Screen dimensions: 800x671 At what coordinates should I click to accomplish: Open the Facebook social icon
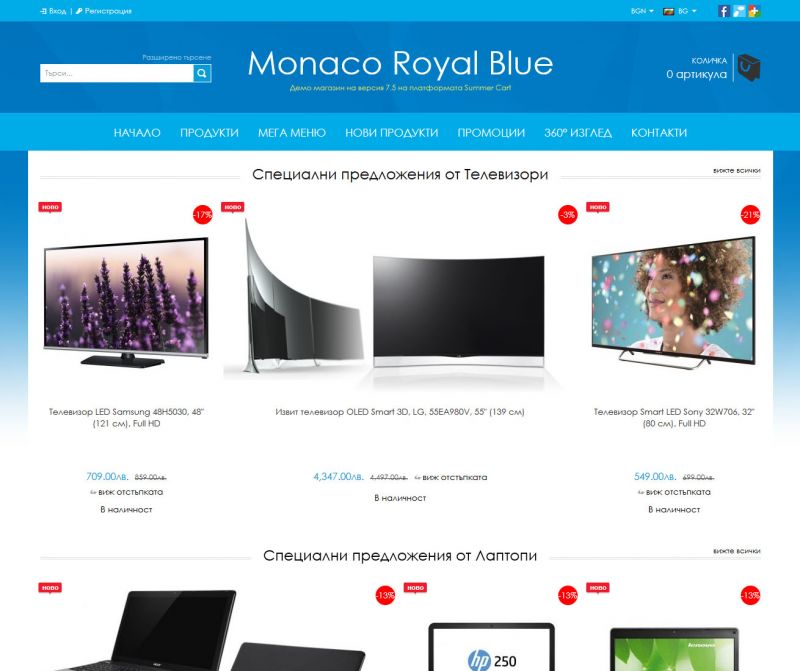723,11
